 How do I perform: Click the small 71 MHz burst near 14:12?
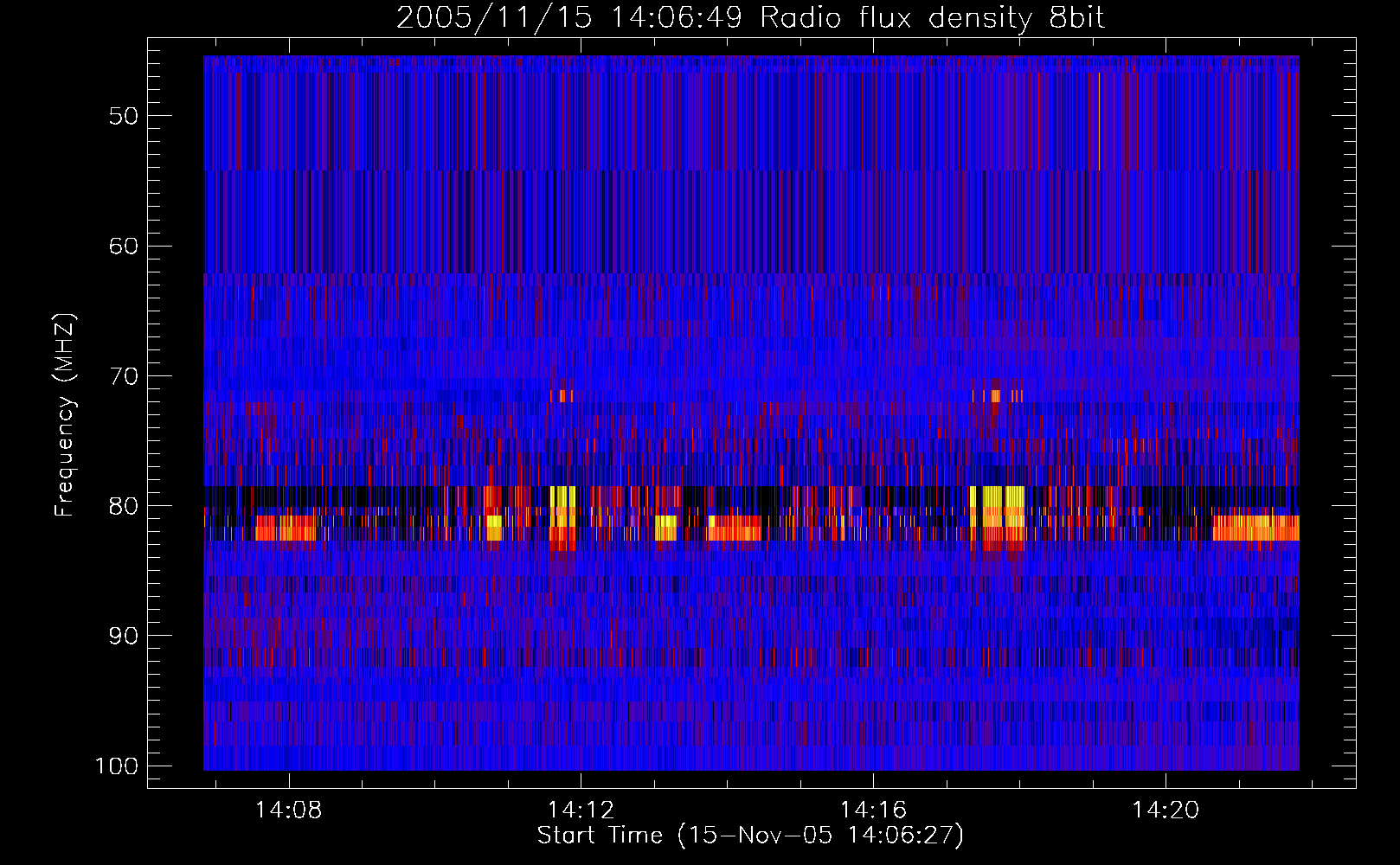562,396
